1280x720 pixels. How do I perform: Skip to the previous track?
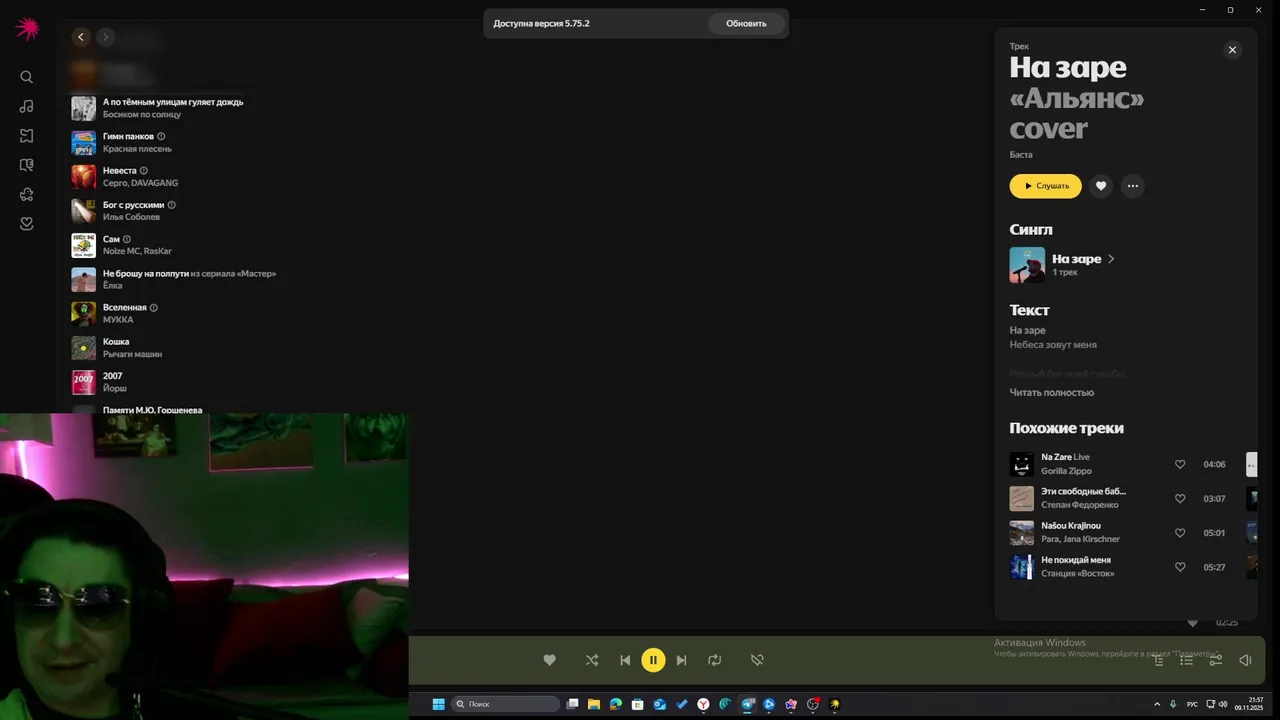pyautogui.click(x=625, y=660)
